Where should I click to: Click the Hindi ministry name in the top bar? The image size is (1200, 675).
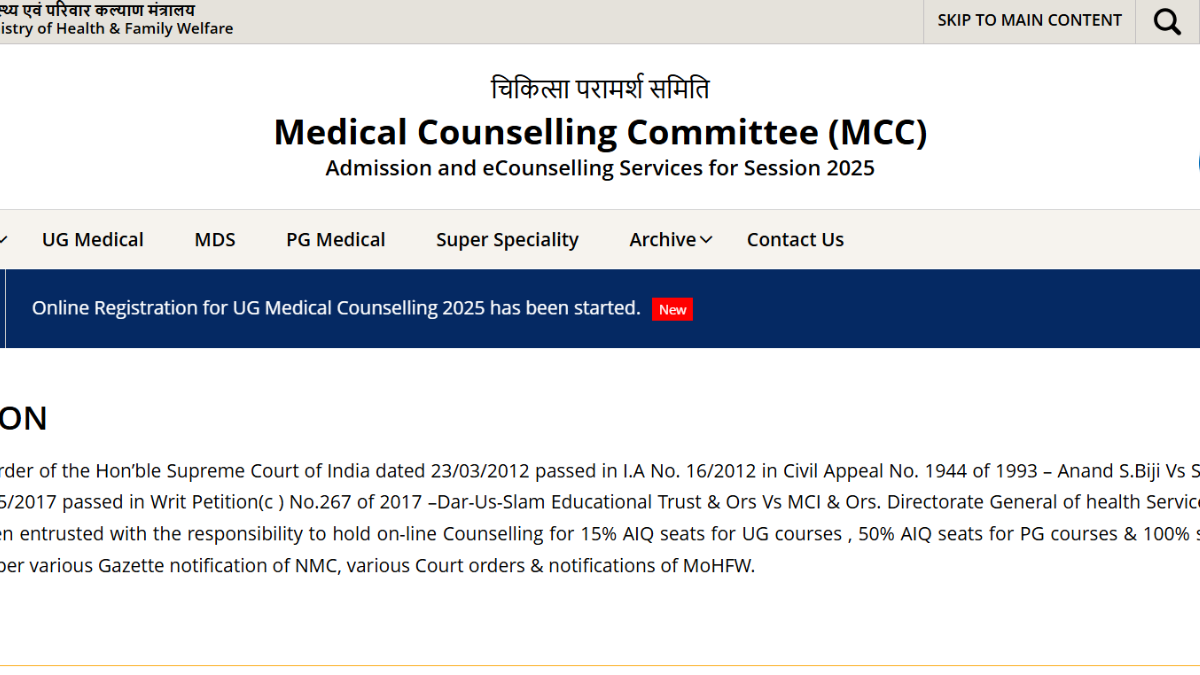pyautogui.click(x=98, y=10)
